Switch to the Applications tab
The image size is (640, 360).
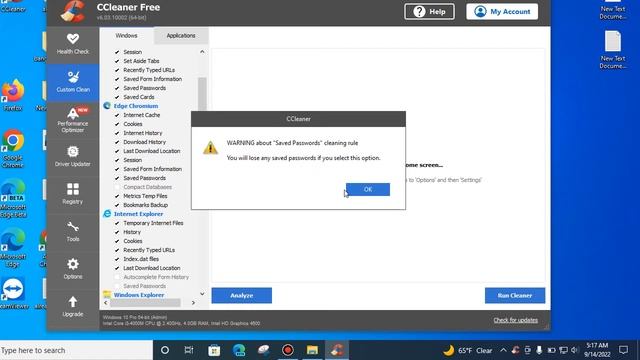pos(181,36)
